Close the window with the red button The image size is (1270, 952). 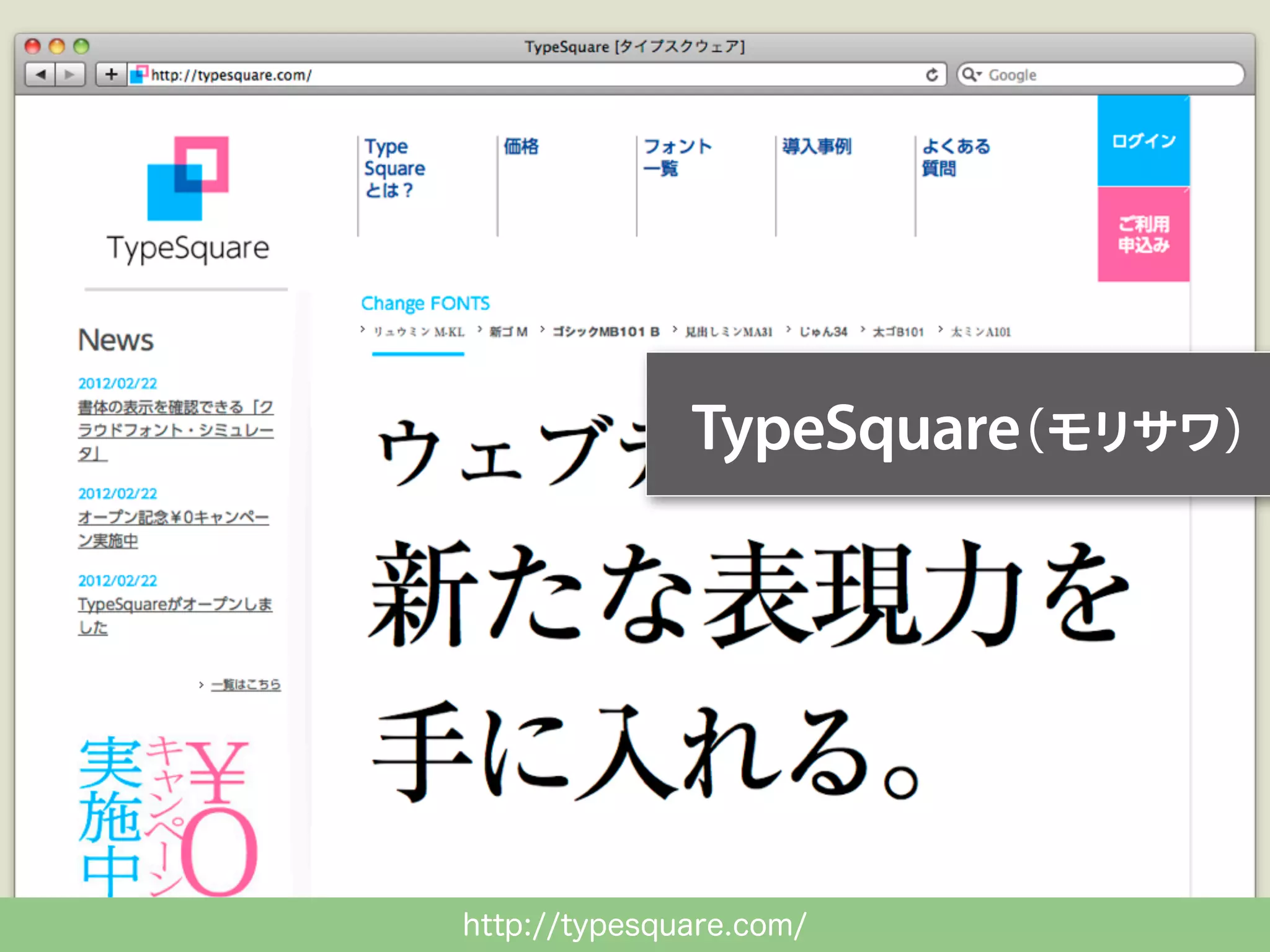point(33,46)
